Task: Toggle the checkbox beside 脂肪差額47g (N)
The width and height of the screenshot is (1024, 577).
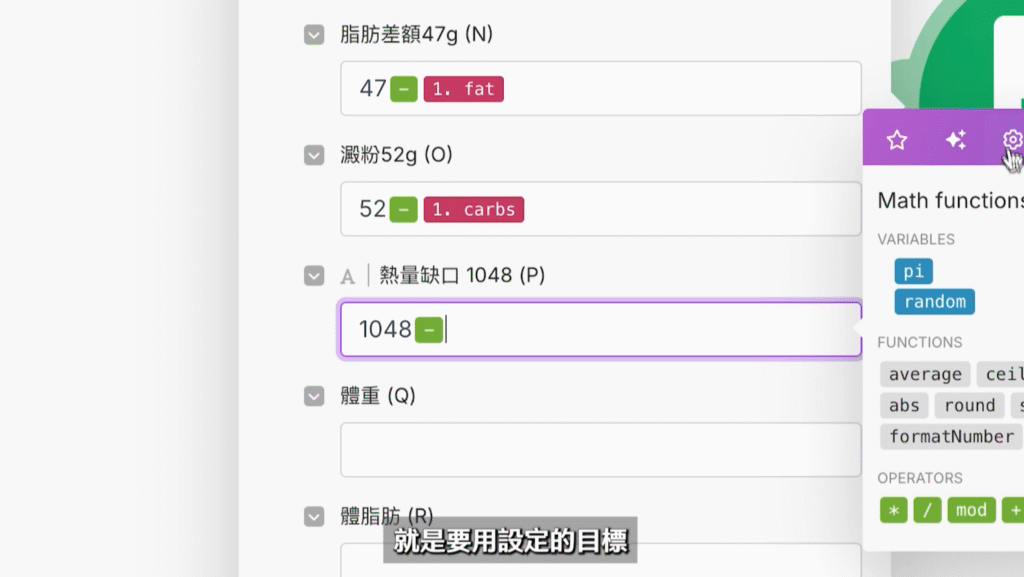Action: [314, 35]
